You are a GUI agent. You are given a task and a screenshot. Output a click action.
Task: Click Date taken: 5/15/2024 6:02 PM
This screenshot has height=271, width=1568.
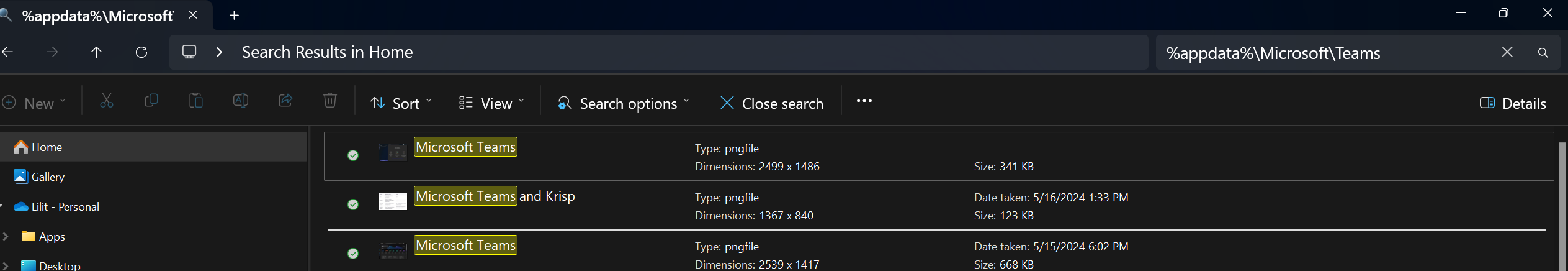(1051, 247)
